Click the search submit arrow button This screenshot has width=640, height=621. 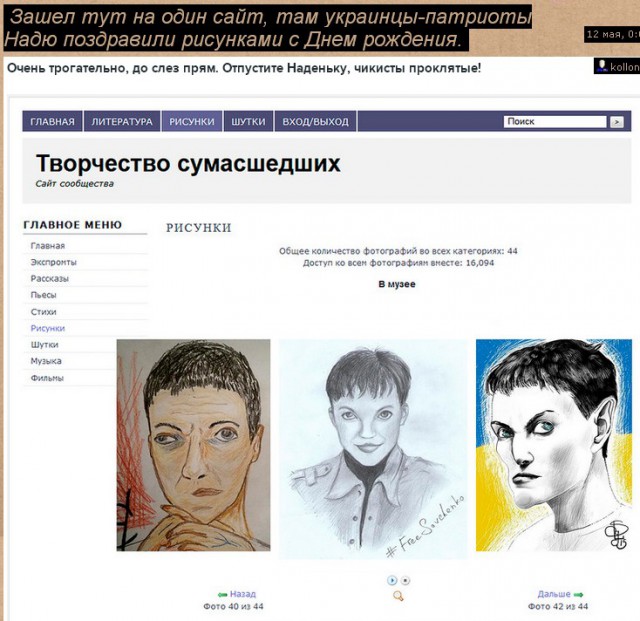(616, 122)
